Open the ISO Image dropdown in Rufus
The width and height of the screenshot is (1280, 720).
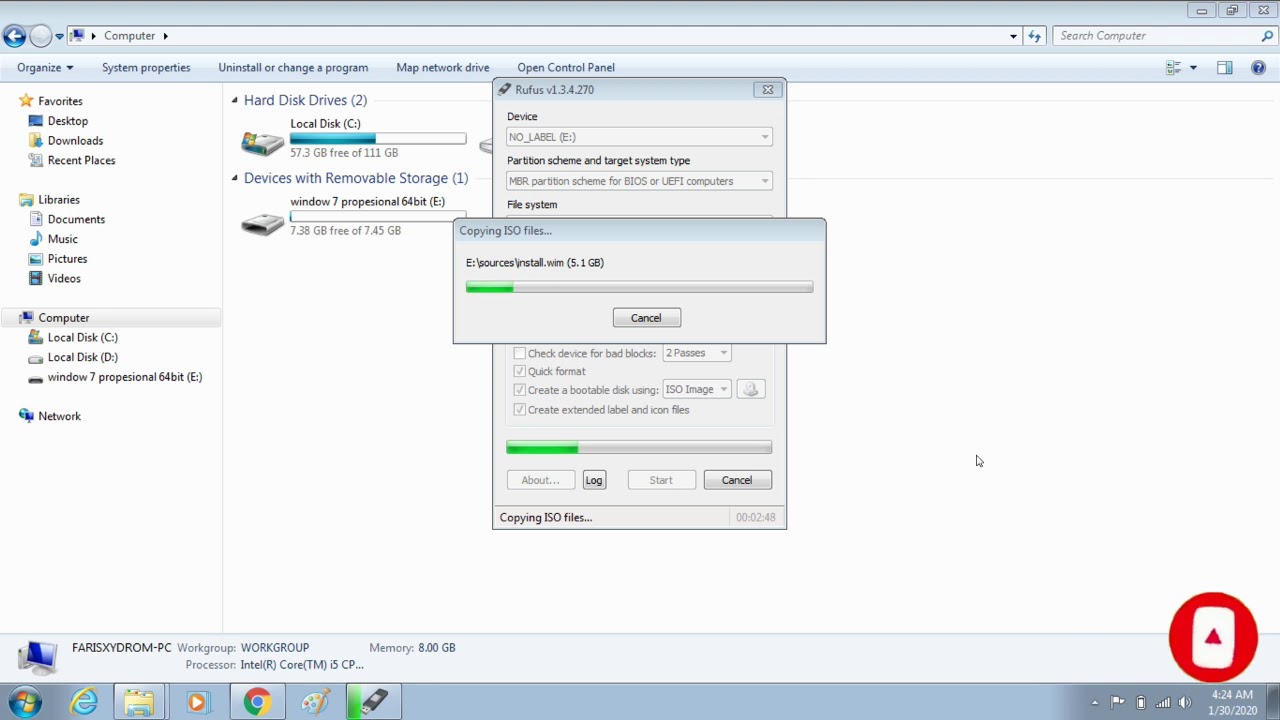pyautogui.click(x=696, y=390)
